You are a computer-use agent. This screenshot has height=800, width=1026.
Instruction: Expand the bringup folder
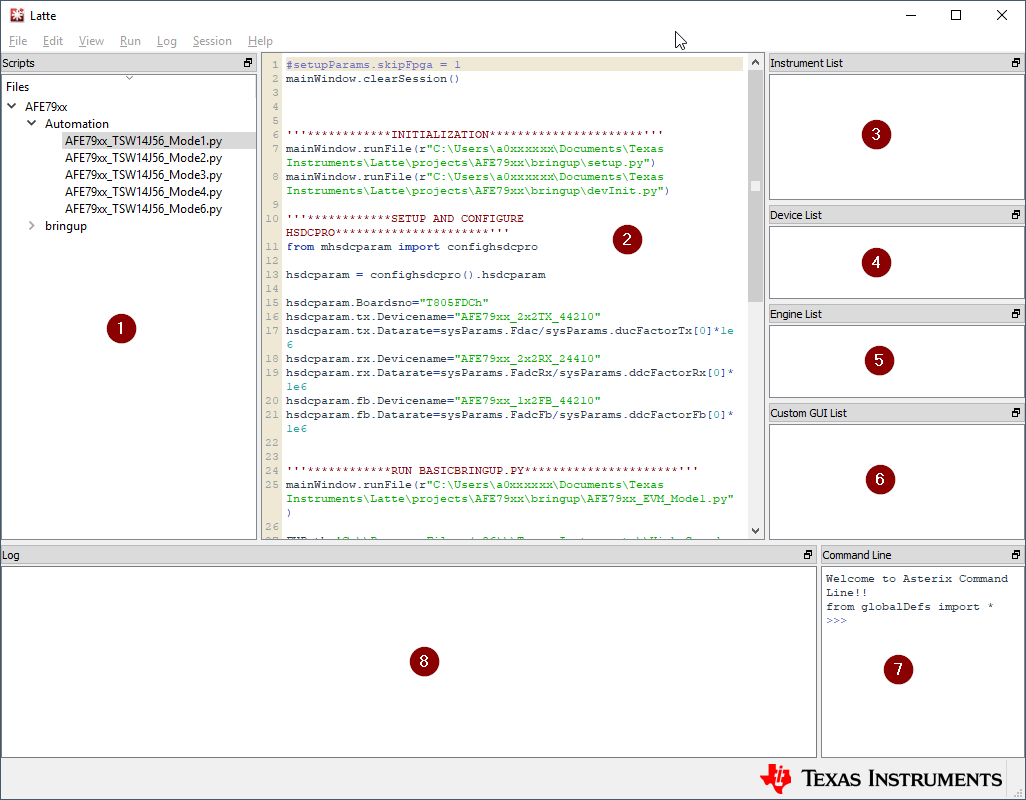(x=31, y=225)
